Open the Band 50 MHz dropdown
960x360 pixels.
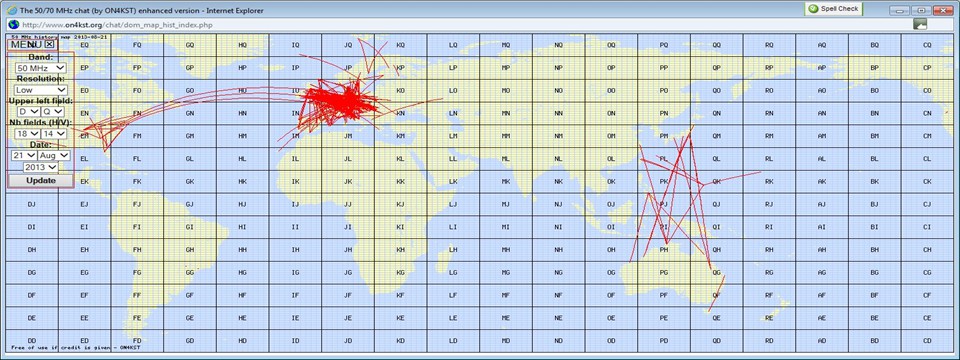[41, 68]
